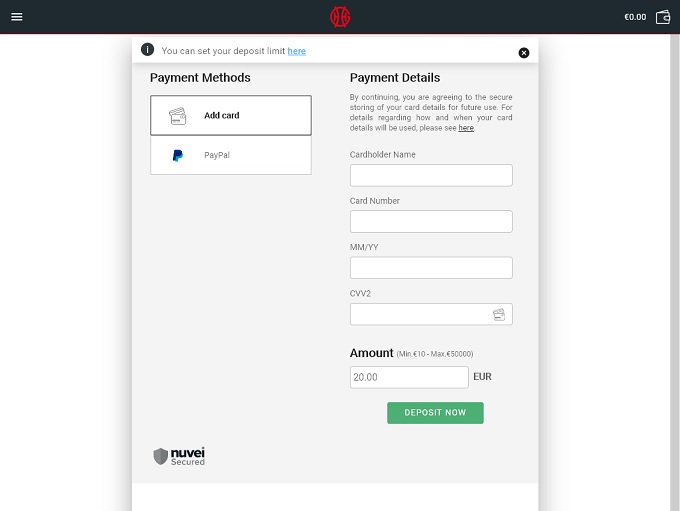The width and height of the screenshot is (680, 511).
Task: Open the hamburger menu
Action: pyautogui.click(x=17, y=17)
